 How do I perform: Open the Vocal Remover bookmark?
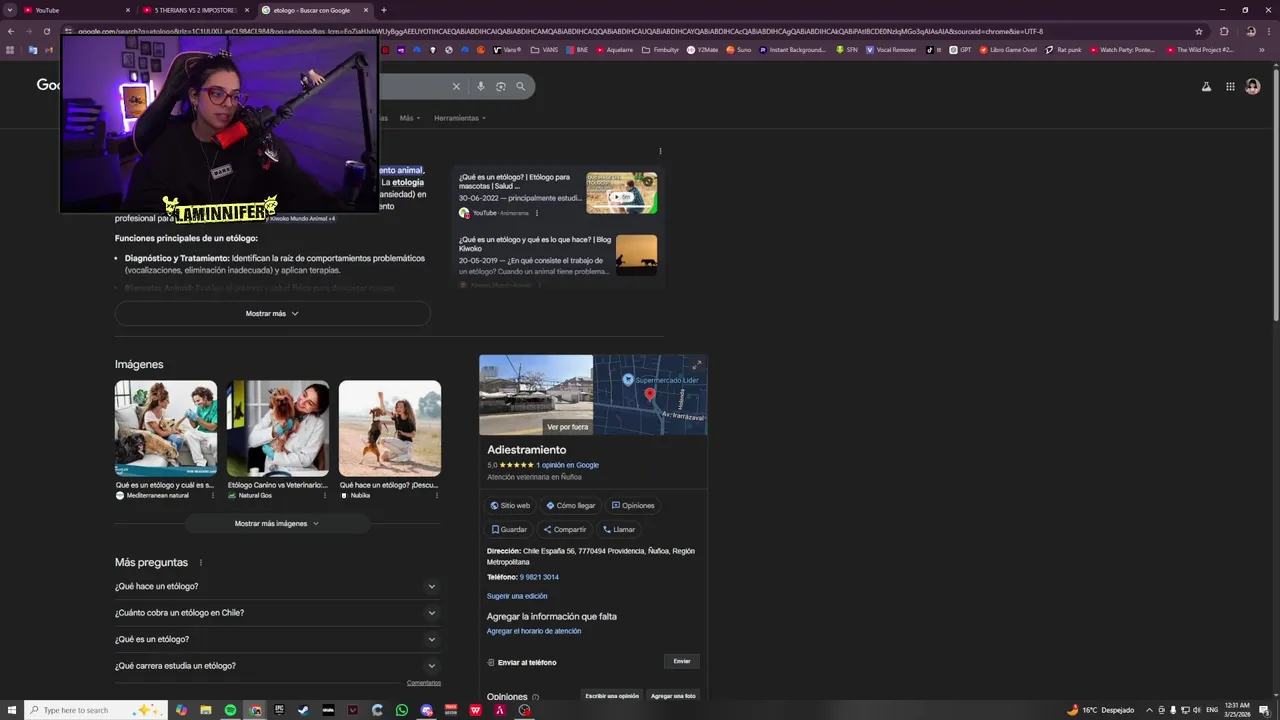891,50
